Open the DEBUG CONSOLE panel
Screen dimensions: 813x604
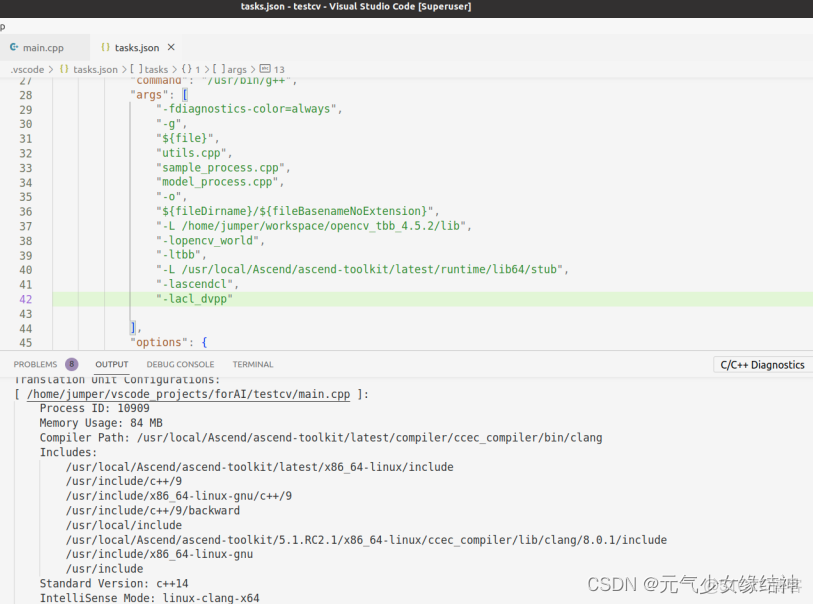coord(180,364)
